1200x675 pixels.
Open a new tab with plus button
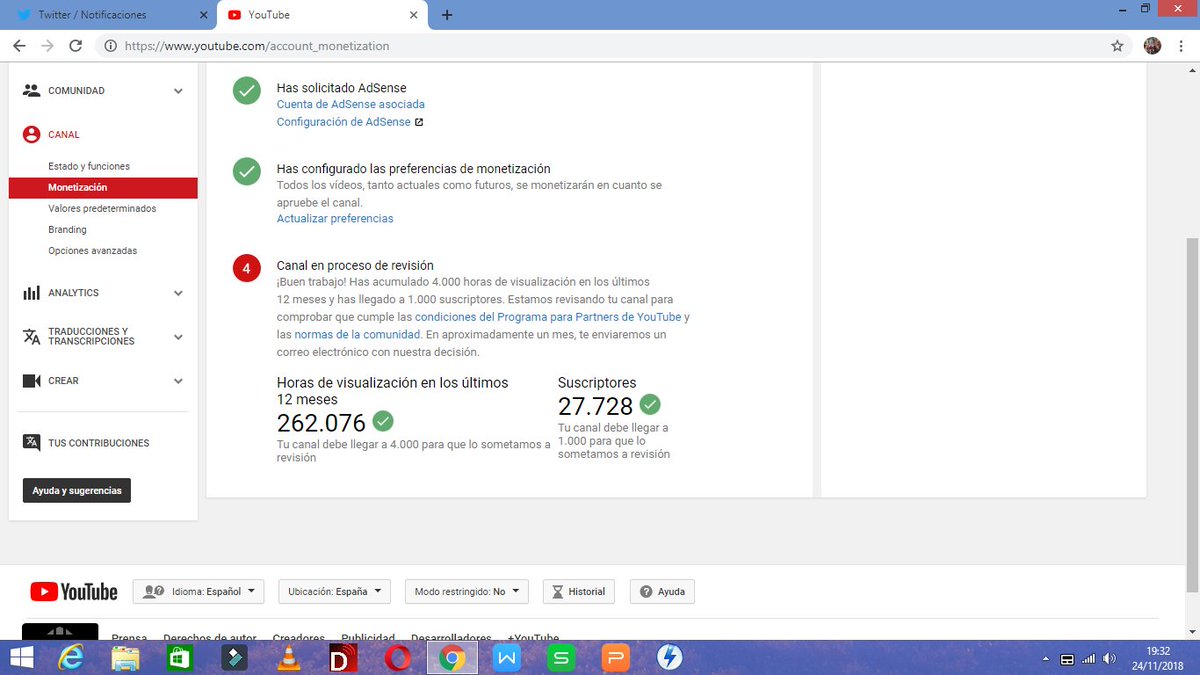[x=447, y=15]
